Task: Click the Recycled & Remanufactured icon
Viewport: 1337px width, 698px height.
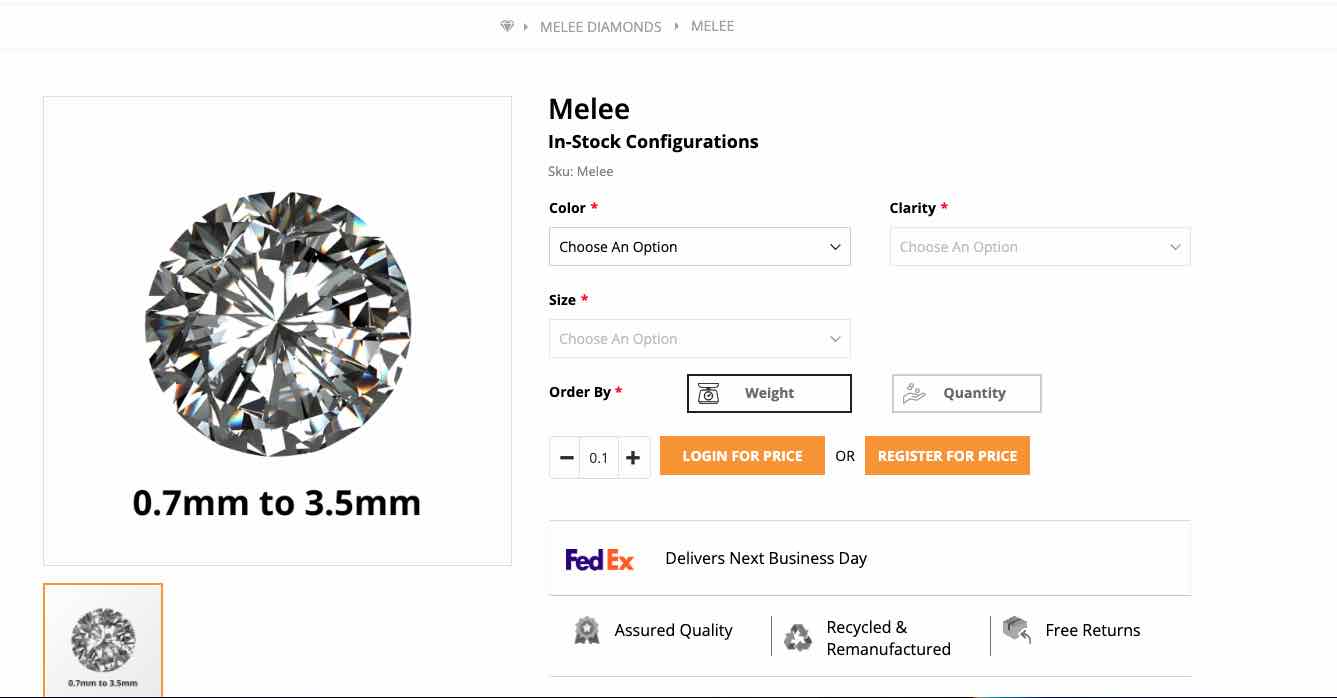Action: [x=797, y=635]
